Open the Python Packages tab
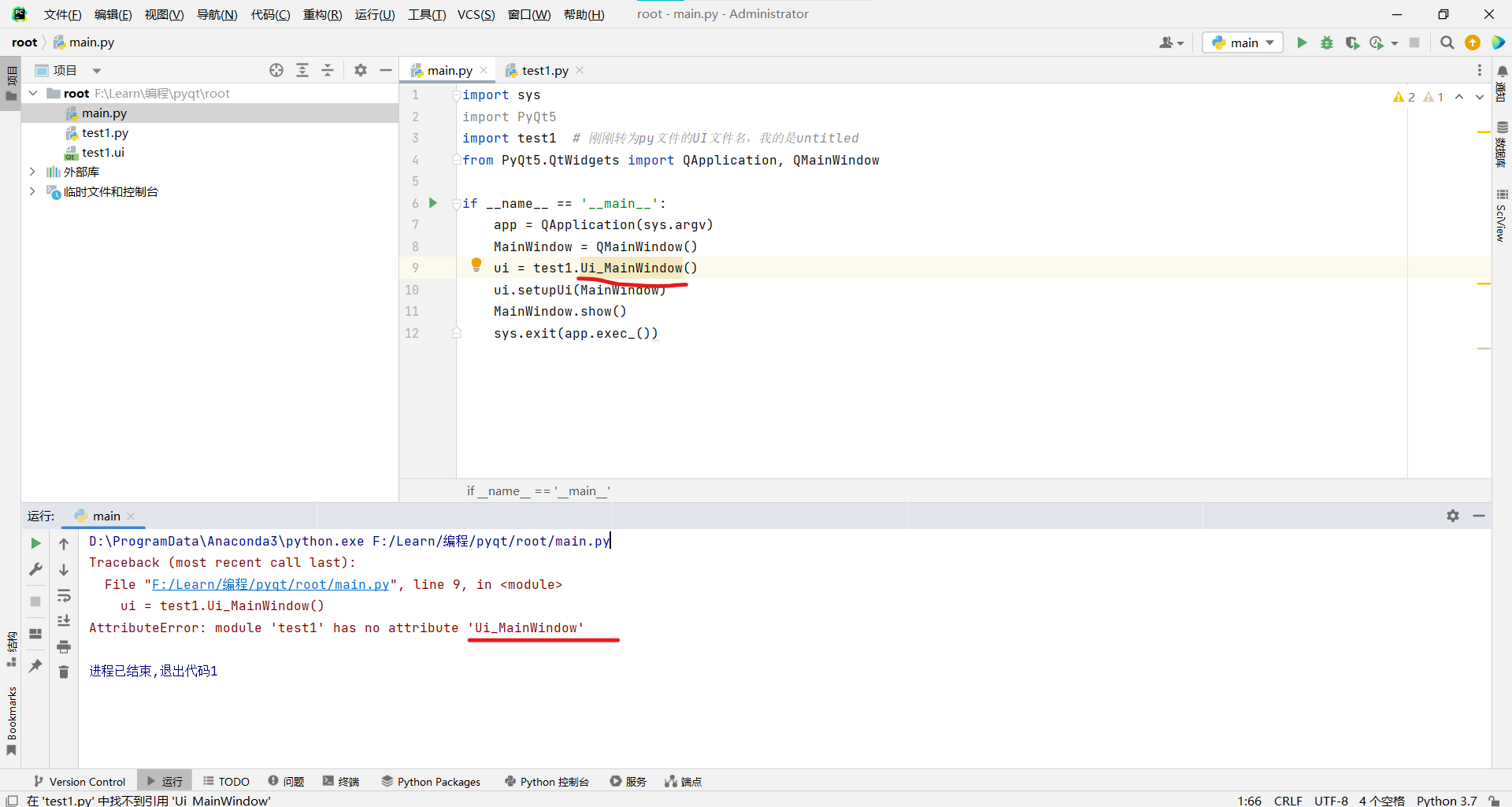 coord(431,781)
